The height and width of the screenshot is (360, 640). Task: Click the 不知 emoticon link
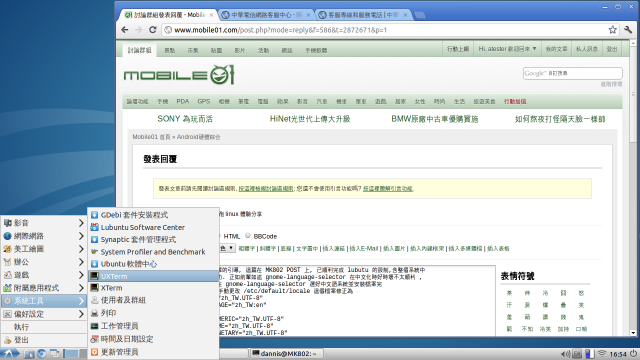point(527,329)
